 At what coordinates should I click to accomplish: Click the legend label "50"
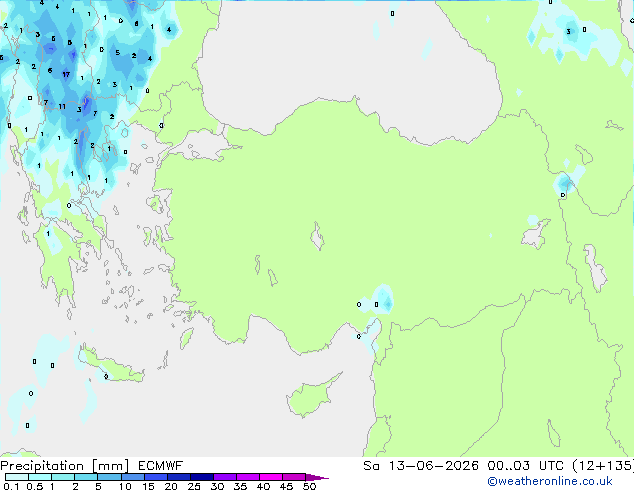[x=309, y=486]
